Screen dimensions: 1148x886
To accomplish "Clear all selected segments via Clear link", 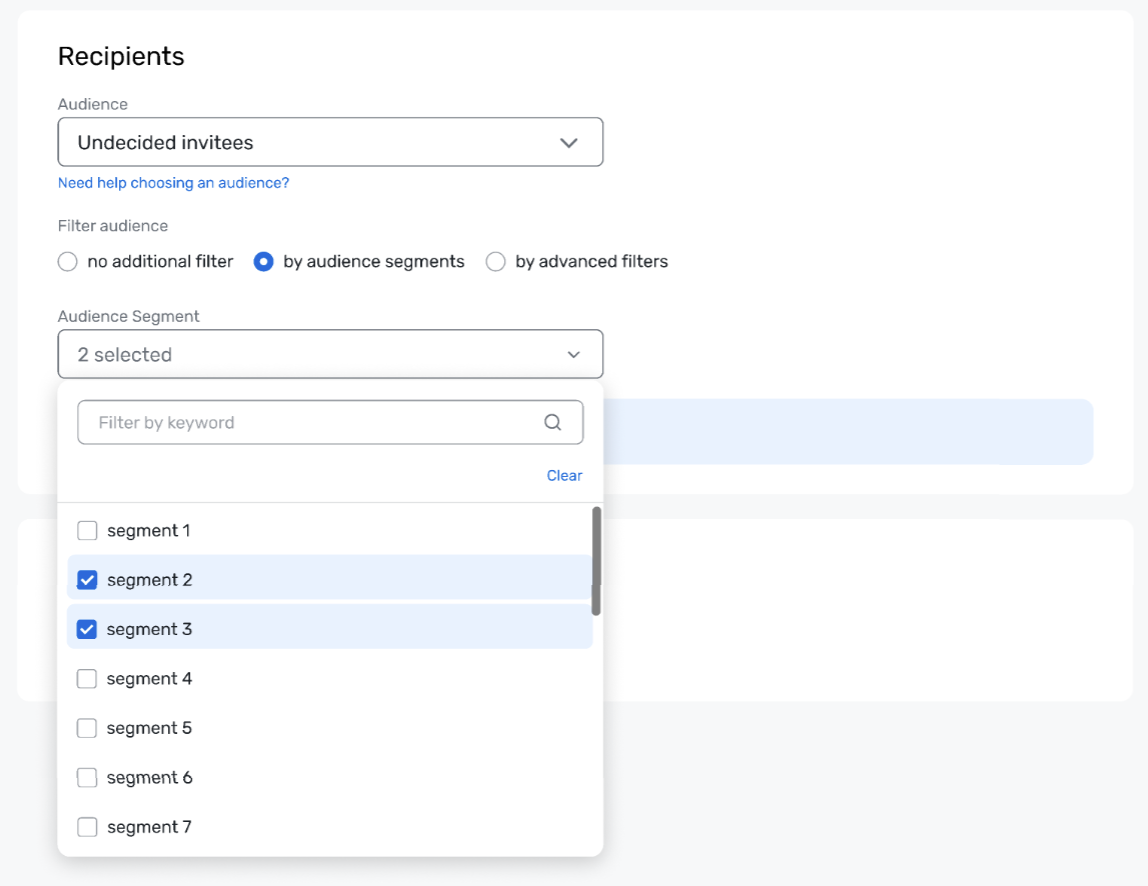I will coord(564,476).
